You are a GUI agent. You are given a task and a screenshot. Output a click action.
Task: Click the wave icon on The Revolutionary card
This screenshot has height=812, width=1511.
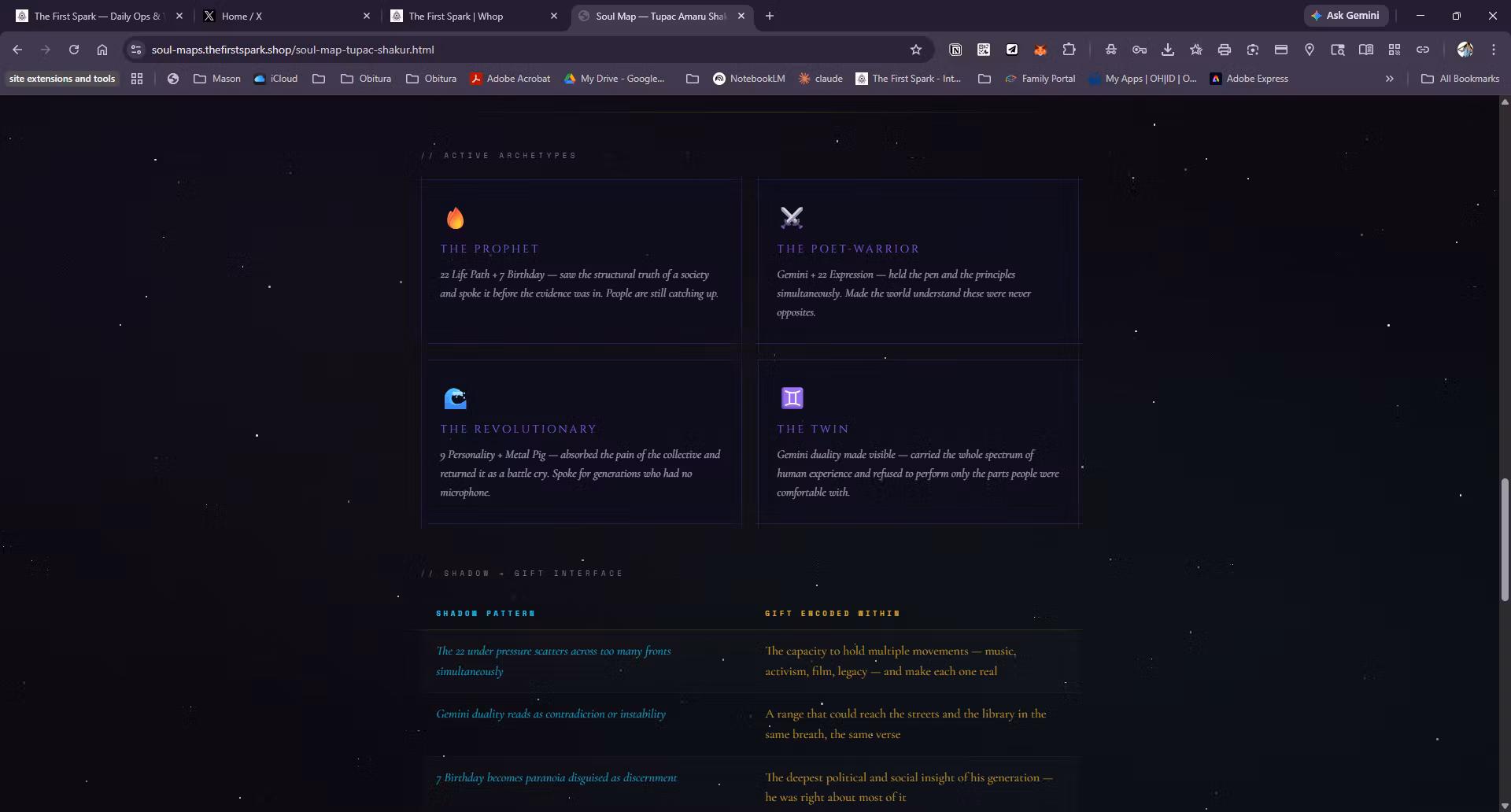pyautogui.click(x=455, y=398)
